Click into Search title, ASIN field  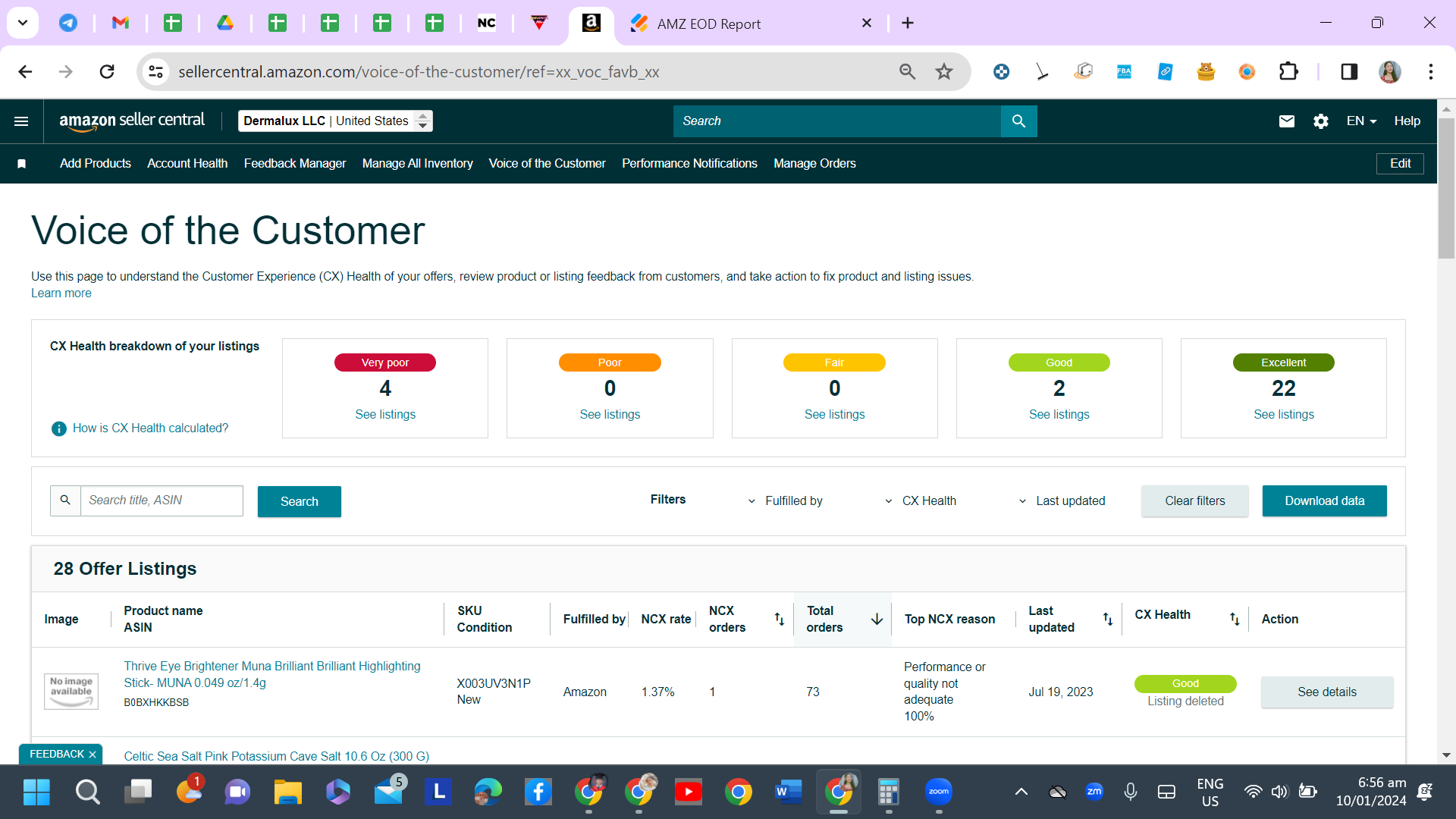coord(162,501)
